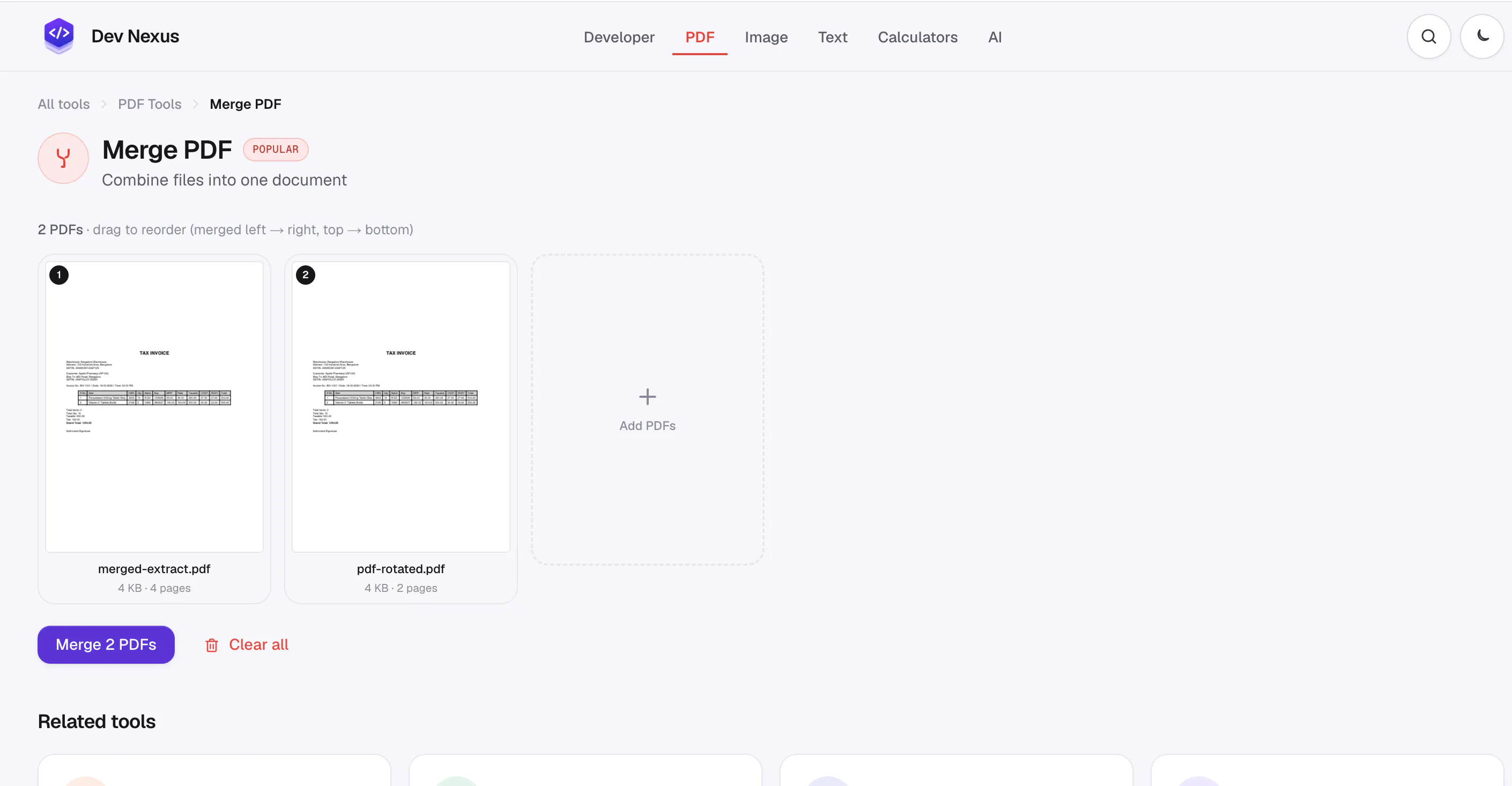Click the pdf-rotated.pdf file name
1512x786 pixels.
(401, 569)
